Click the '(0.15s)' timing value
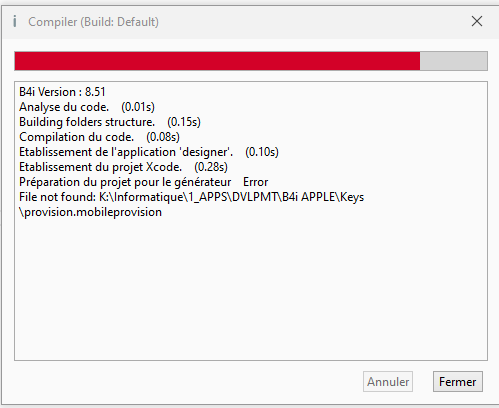 coord(184,122)
